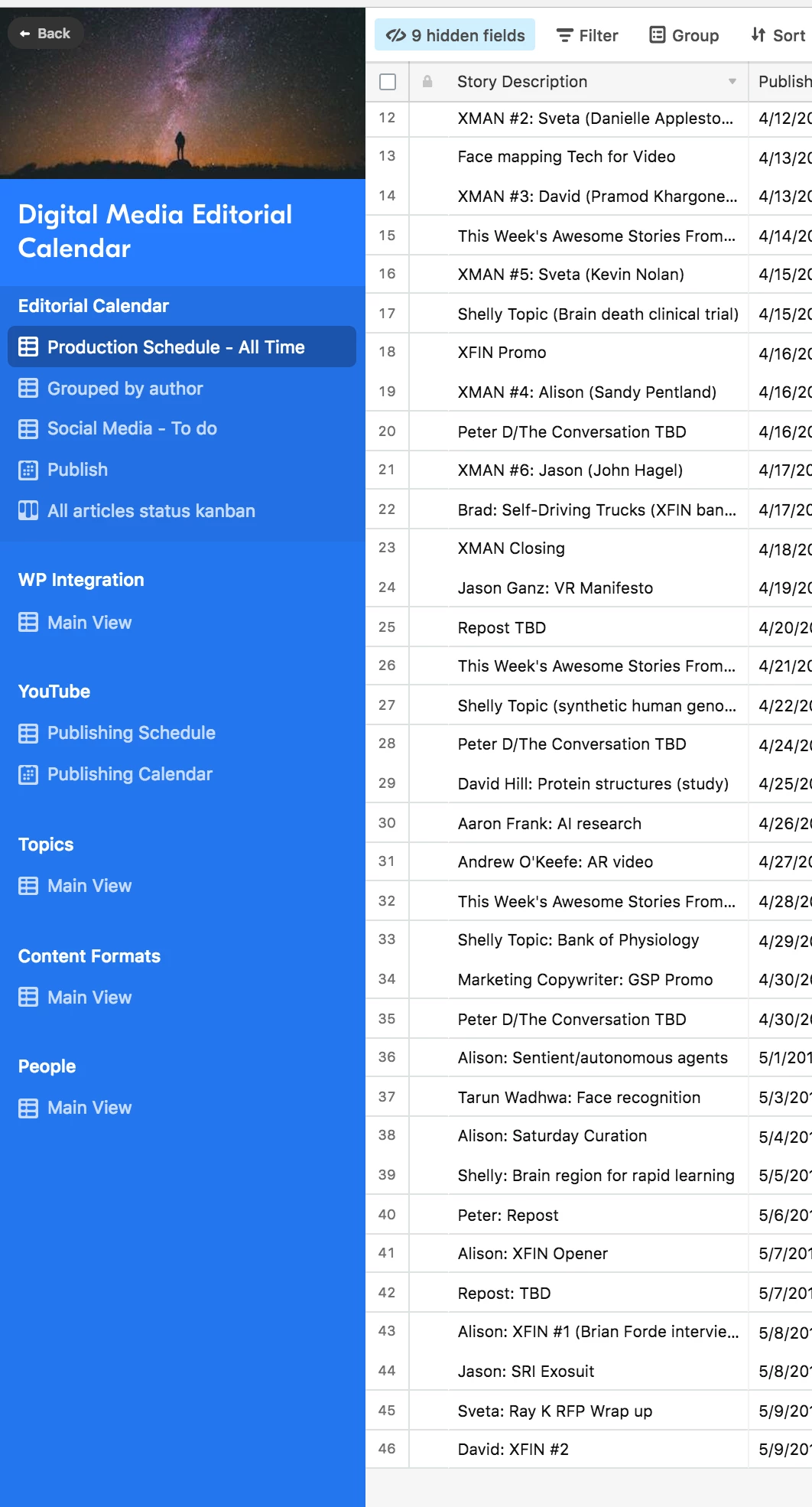Select 'XMAN #5: Sveta (Kevin Nolan)' cell
This screenshot has width=812, height=1507.
(598, 275)
